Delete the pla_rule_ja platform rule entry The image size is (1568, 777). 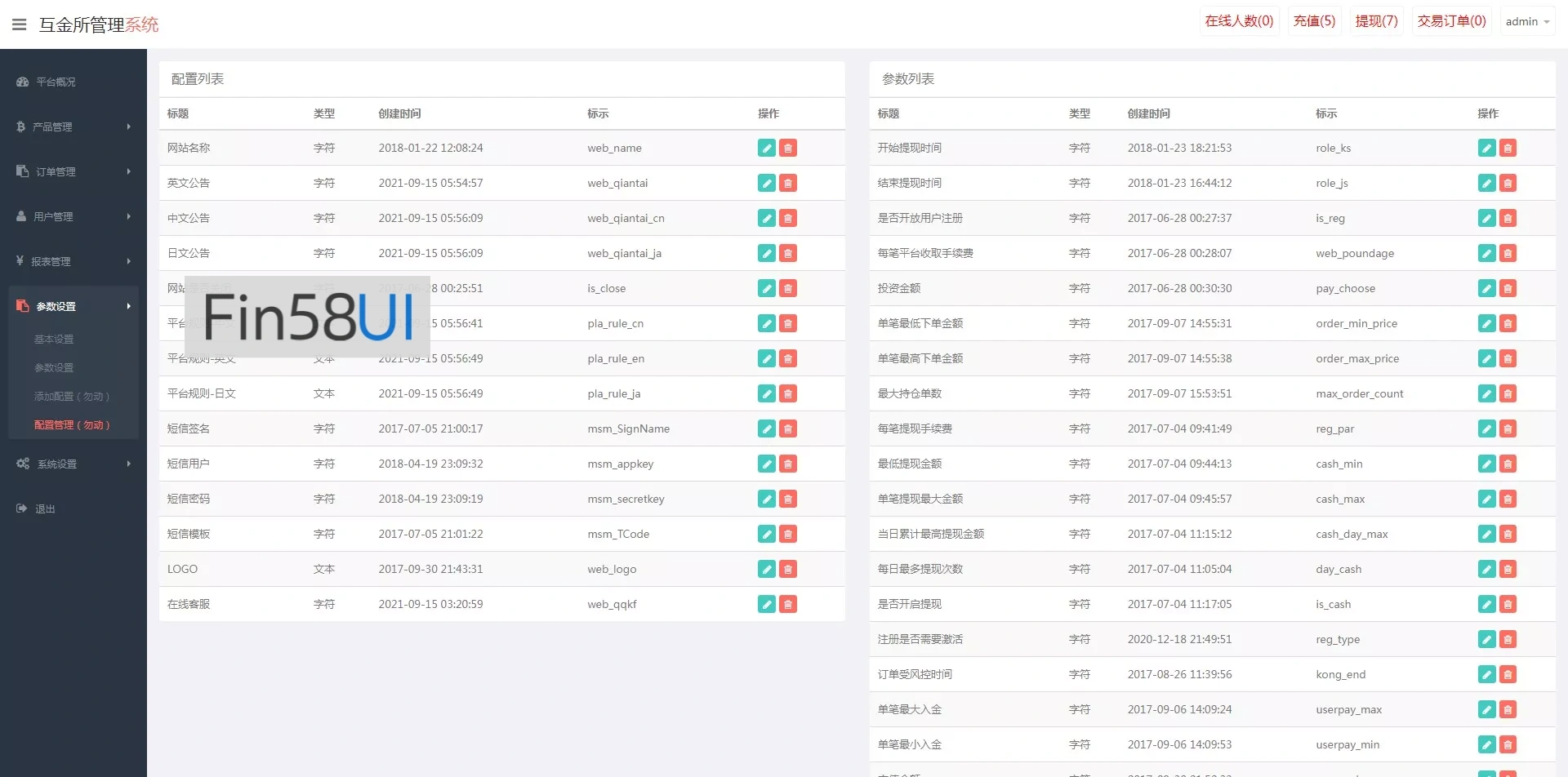(x=787, y=393)
